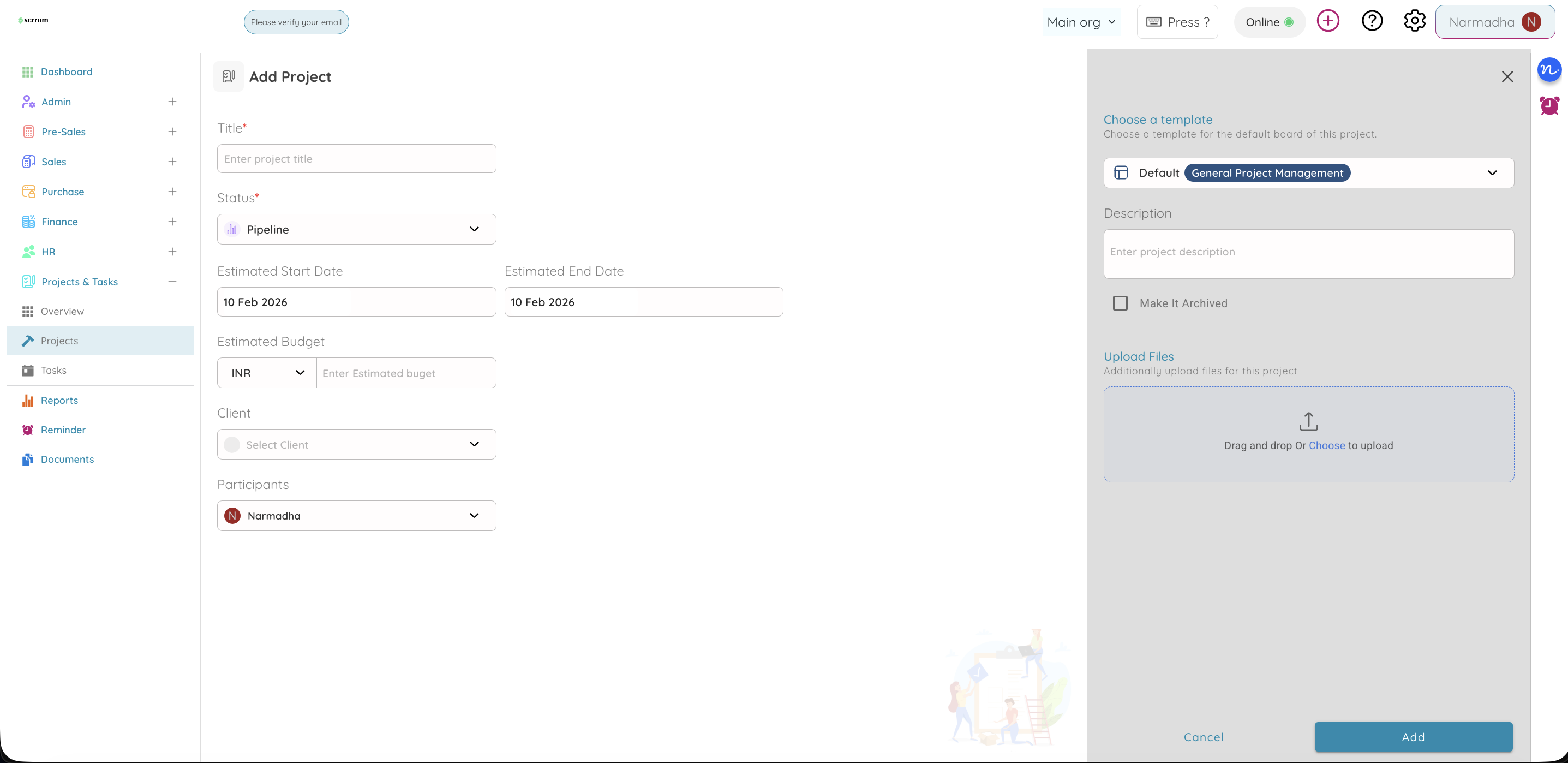Image resolution: width=1568 pixels, height=763 pixels.
Task: Open the Pre-Sales module
Action: tap(63, 131)
